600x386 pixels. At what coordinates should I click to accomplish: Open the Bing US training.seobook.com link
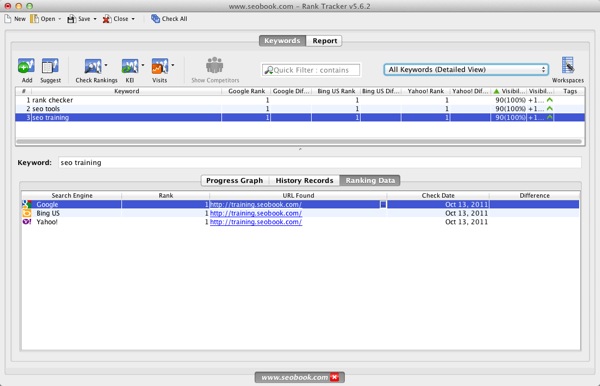256,213
